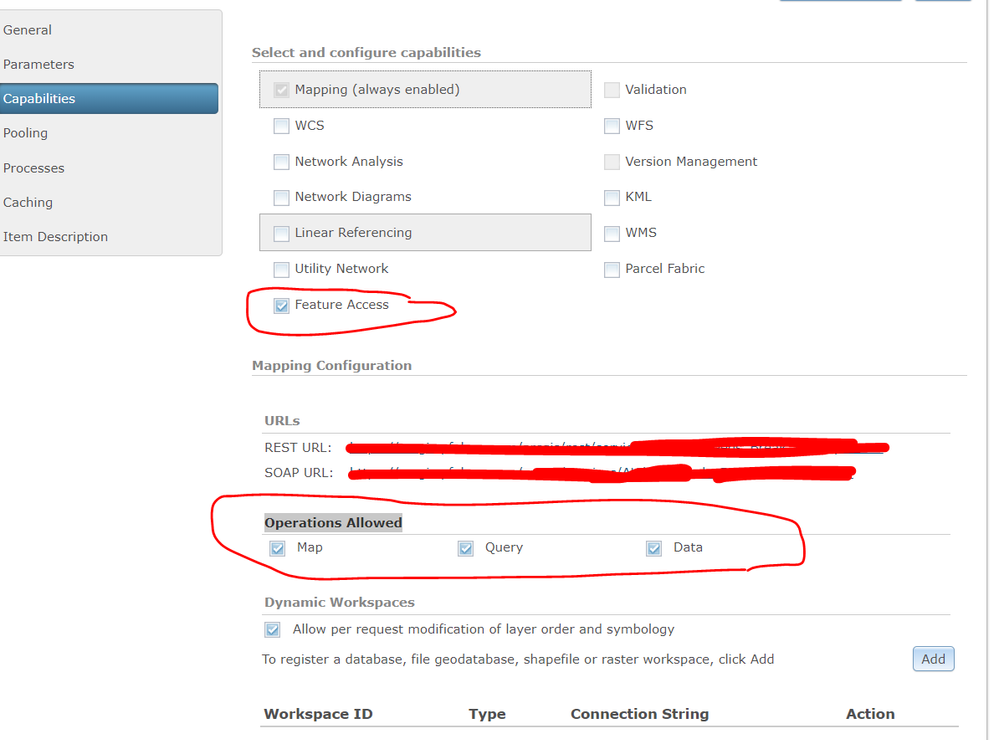999x740 pixels.
Task: Toggle the Data operation checkbox
Action: click(654, 548)
